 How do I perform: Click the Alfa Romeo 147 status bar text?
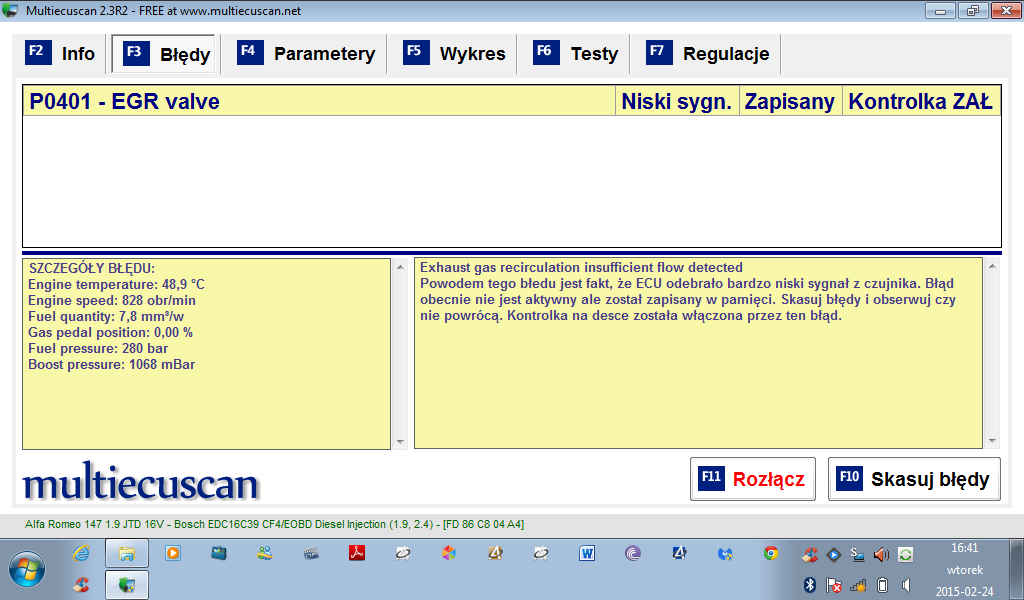point(274,524)
